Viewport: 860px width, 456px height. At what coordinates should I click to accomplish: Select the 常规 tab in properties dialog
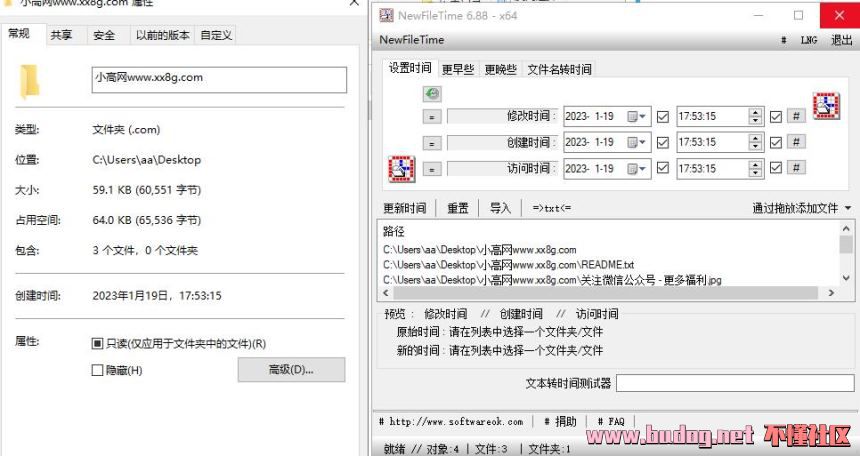[19, 33]
